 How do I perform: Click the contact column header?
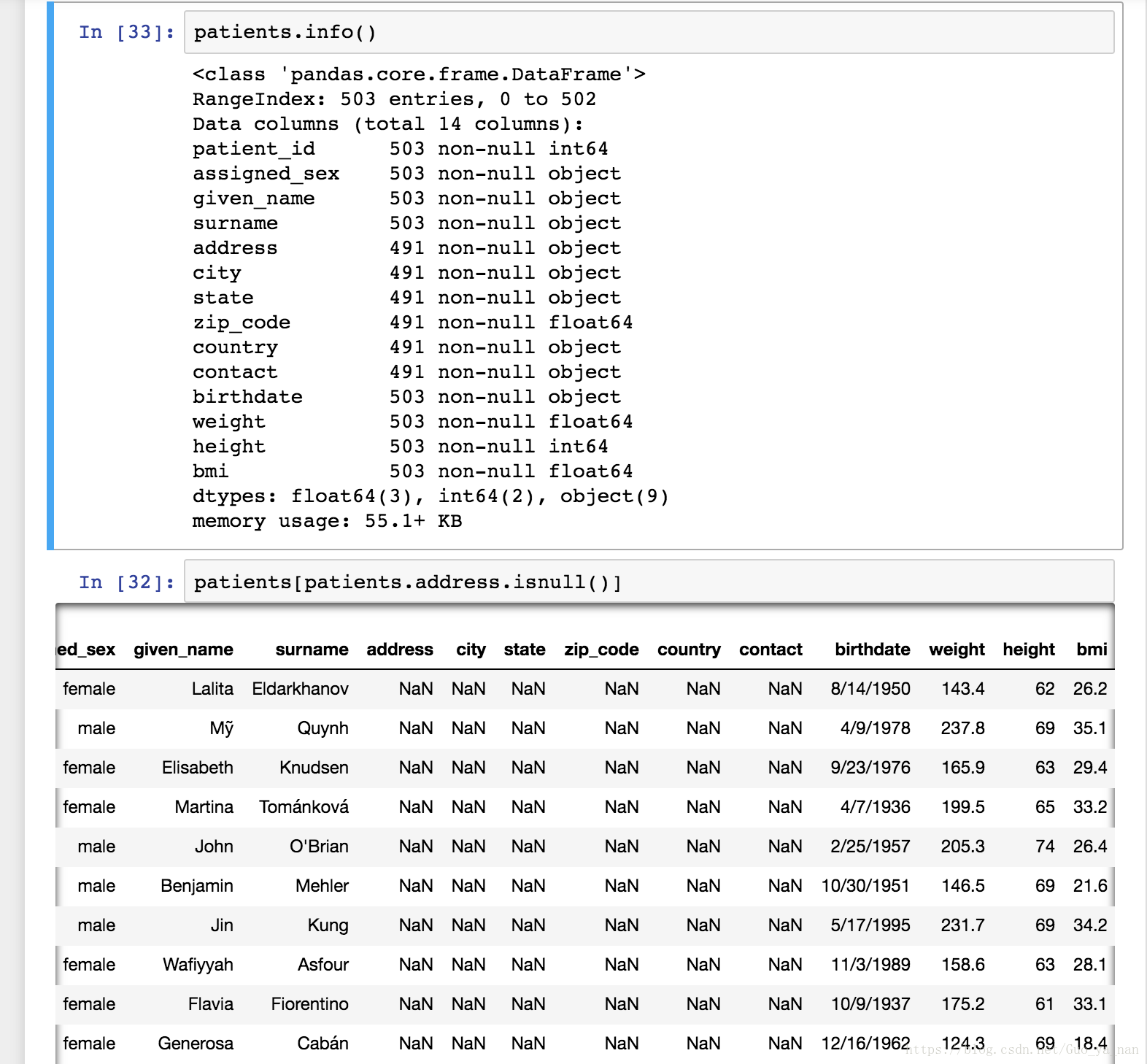tap(771, 649)
